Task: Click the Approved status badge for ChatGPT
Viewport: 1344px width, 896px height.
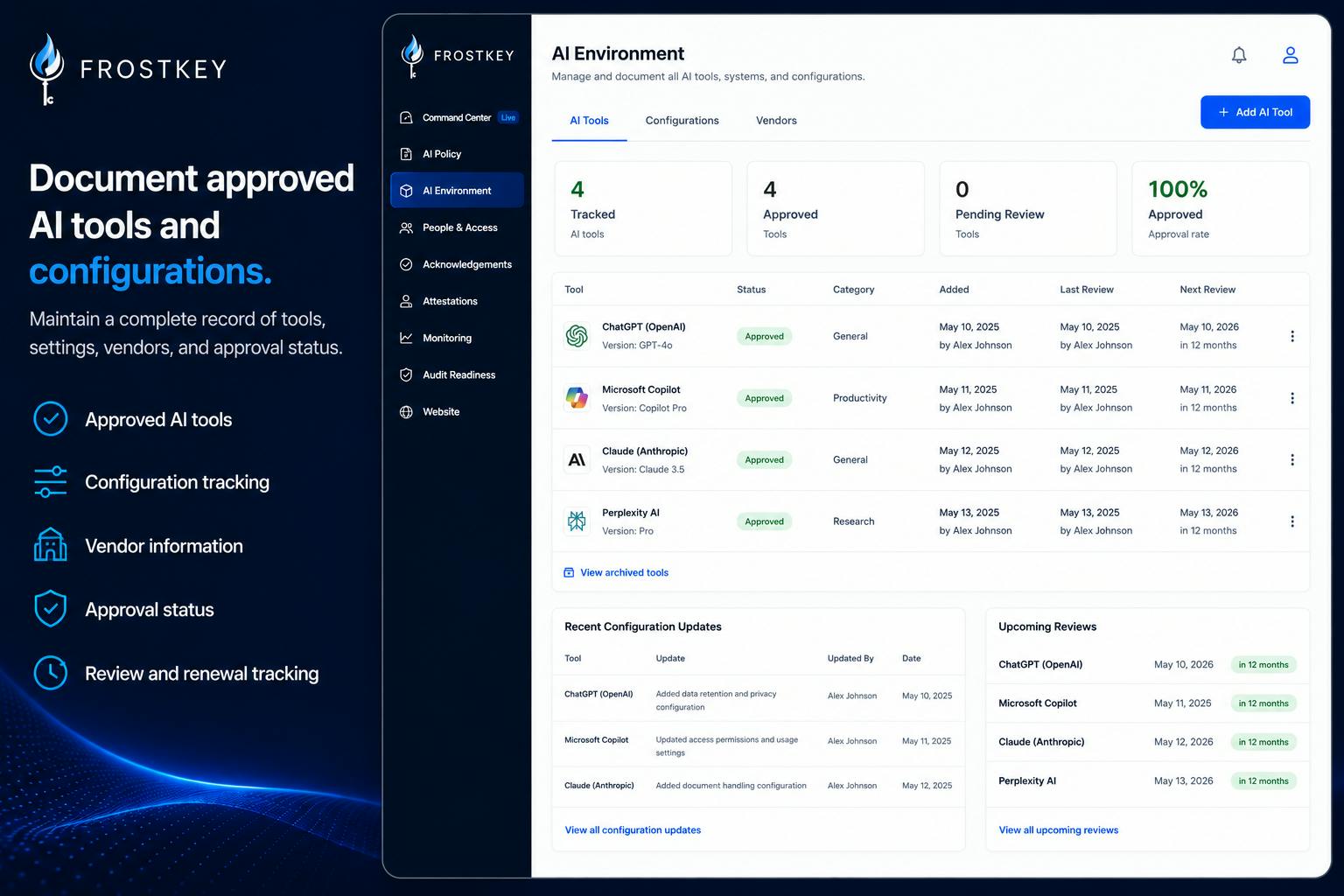Action: point(764,336)
